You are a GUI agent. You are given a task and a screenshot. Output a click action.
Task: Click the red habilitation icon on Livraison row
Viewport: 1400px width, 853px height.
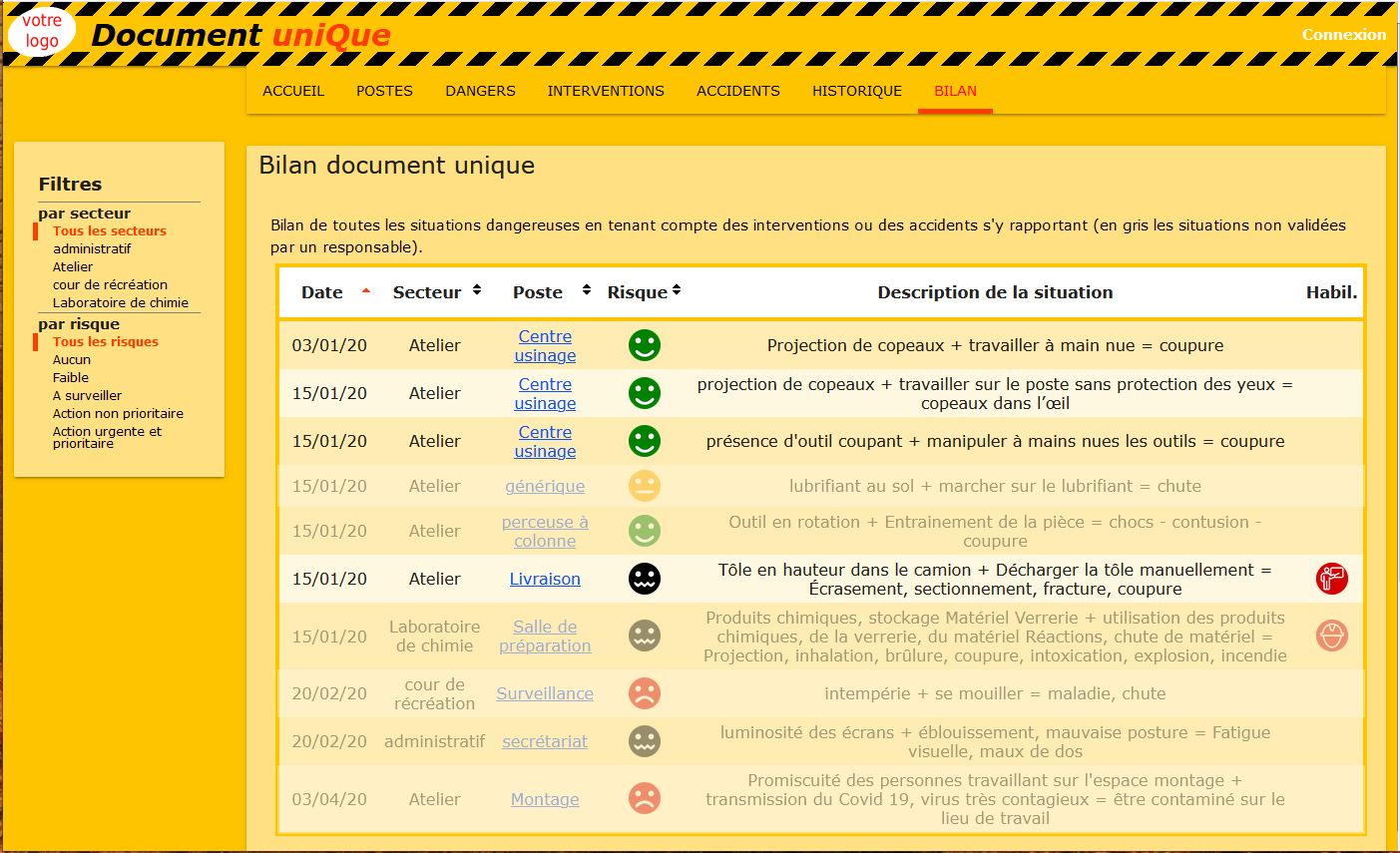coord(1331,579)
